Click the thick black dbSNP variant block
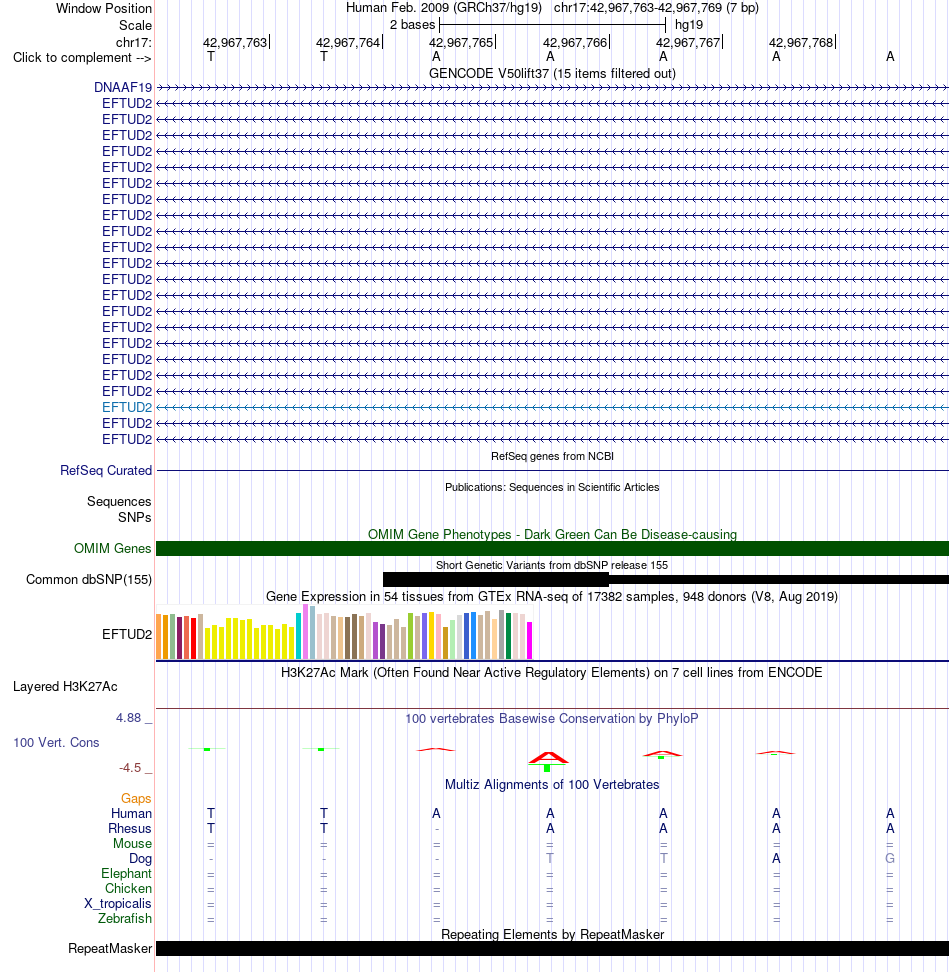The image size is (950, 972). click(x=496, y=580)
